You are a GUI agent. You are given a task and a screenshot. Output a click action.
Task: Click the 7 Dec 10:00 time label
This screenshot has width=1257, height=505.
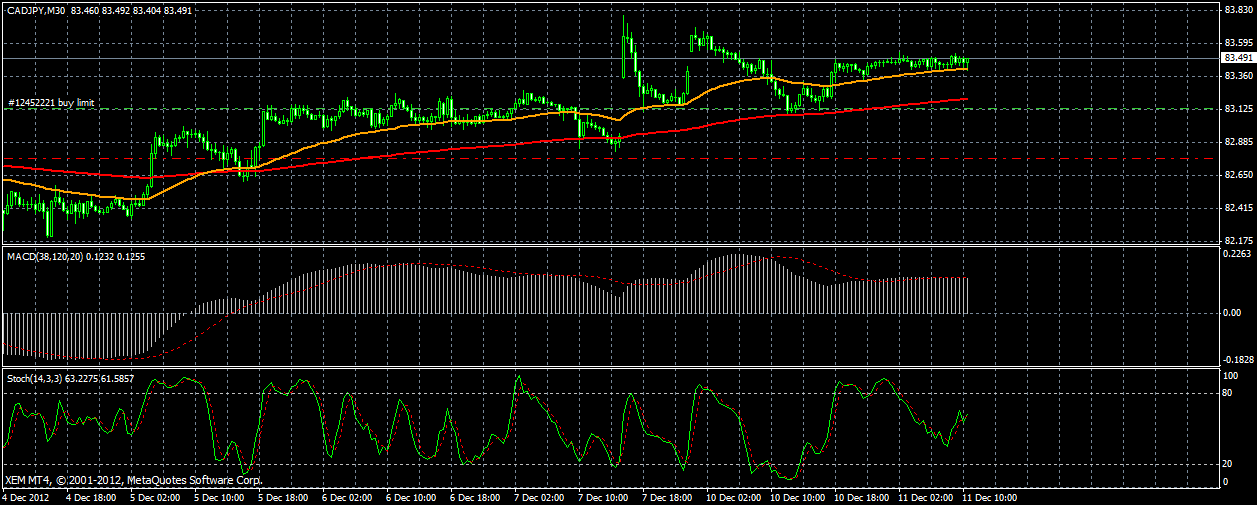tap(602, 496)
